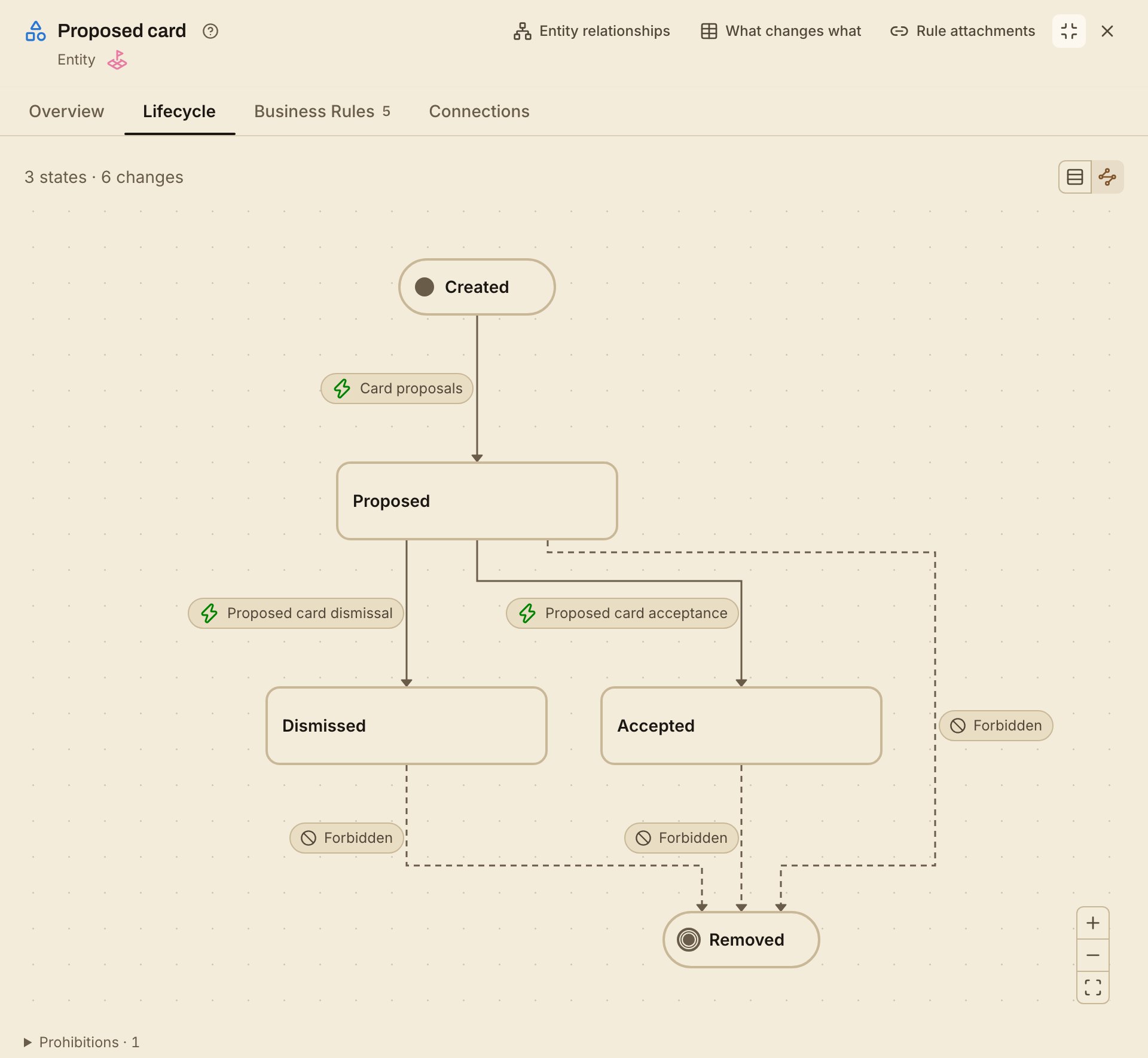Expand the Prohibitions section
Screen dimensions: 1148x1058
81,1042
